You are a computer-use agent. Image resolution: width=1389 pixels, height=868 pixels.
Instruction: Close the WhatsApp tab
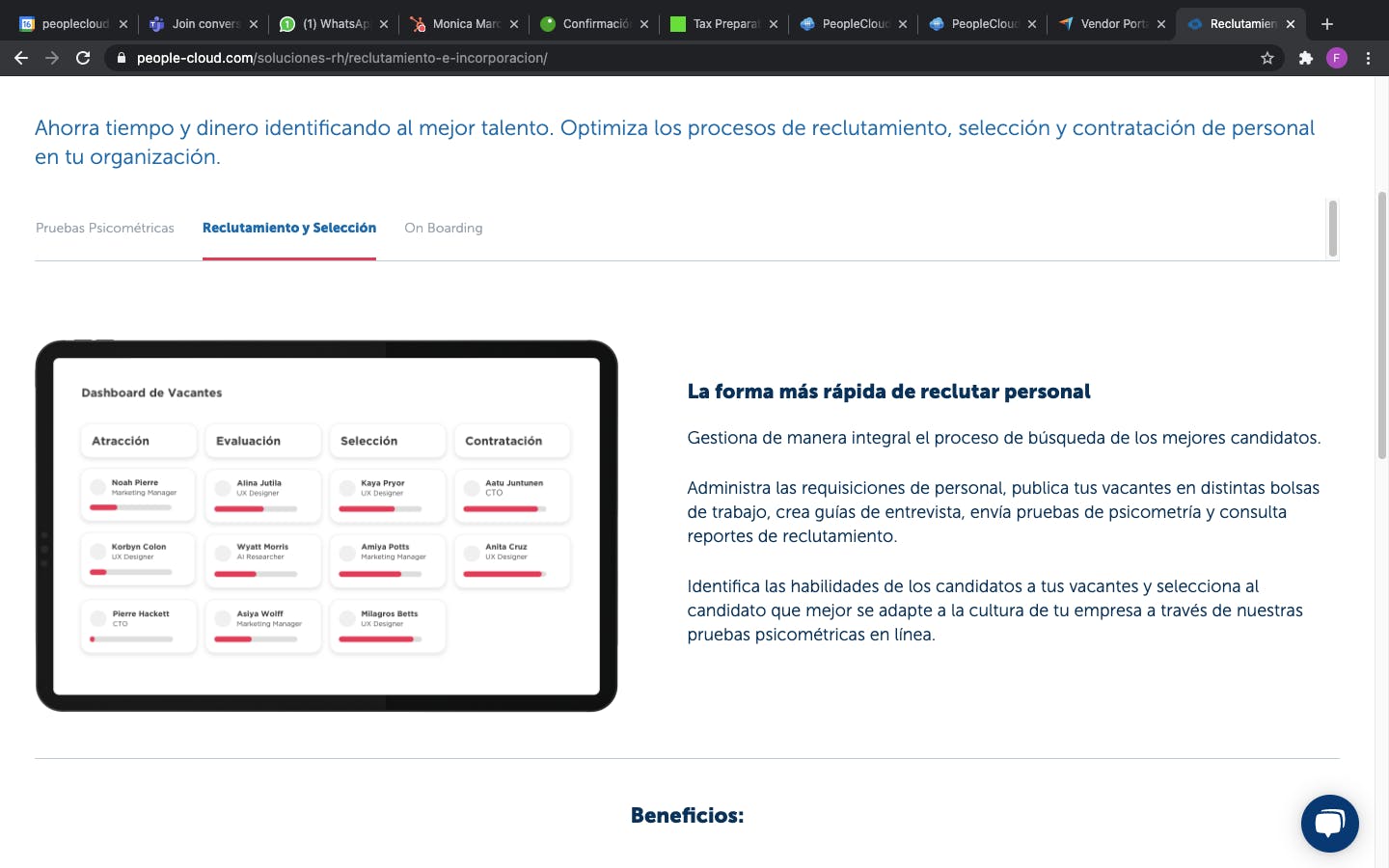tap(384, 24)
